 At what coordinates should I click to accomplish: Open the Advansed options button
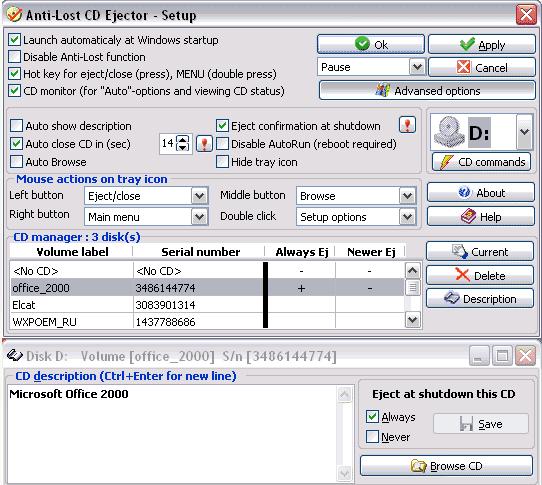(427, 91)
